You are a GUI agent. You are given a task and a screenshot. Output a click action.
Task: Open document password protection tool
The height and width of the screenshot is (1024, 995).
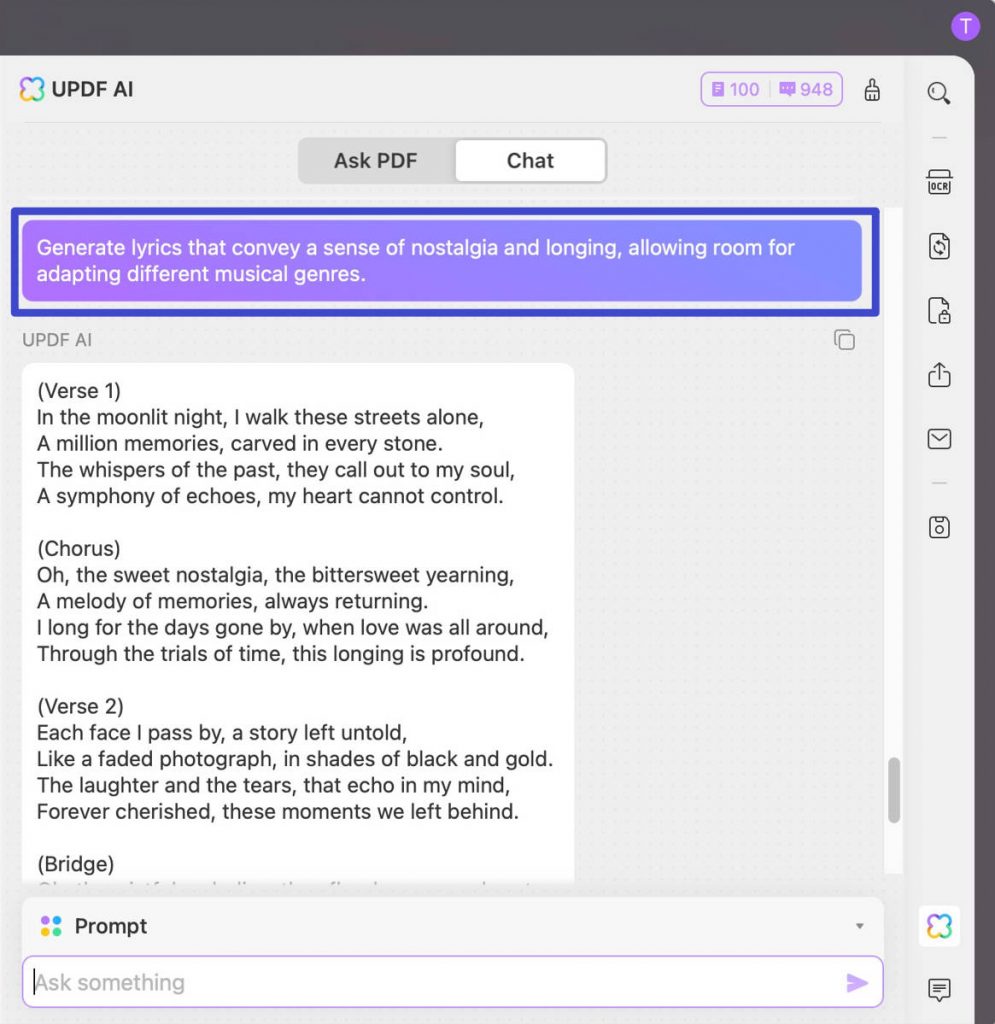tap(938, 311)
